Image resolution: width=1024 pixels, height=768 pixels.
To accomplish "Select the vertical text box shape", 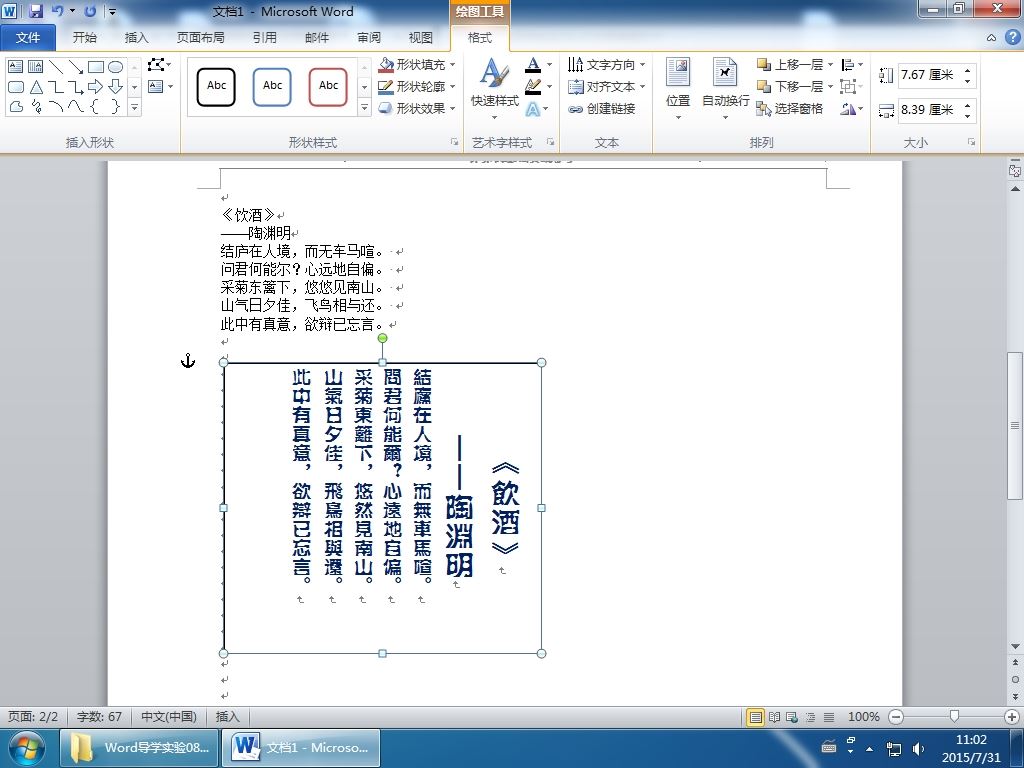I will [35, 67].
